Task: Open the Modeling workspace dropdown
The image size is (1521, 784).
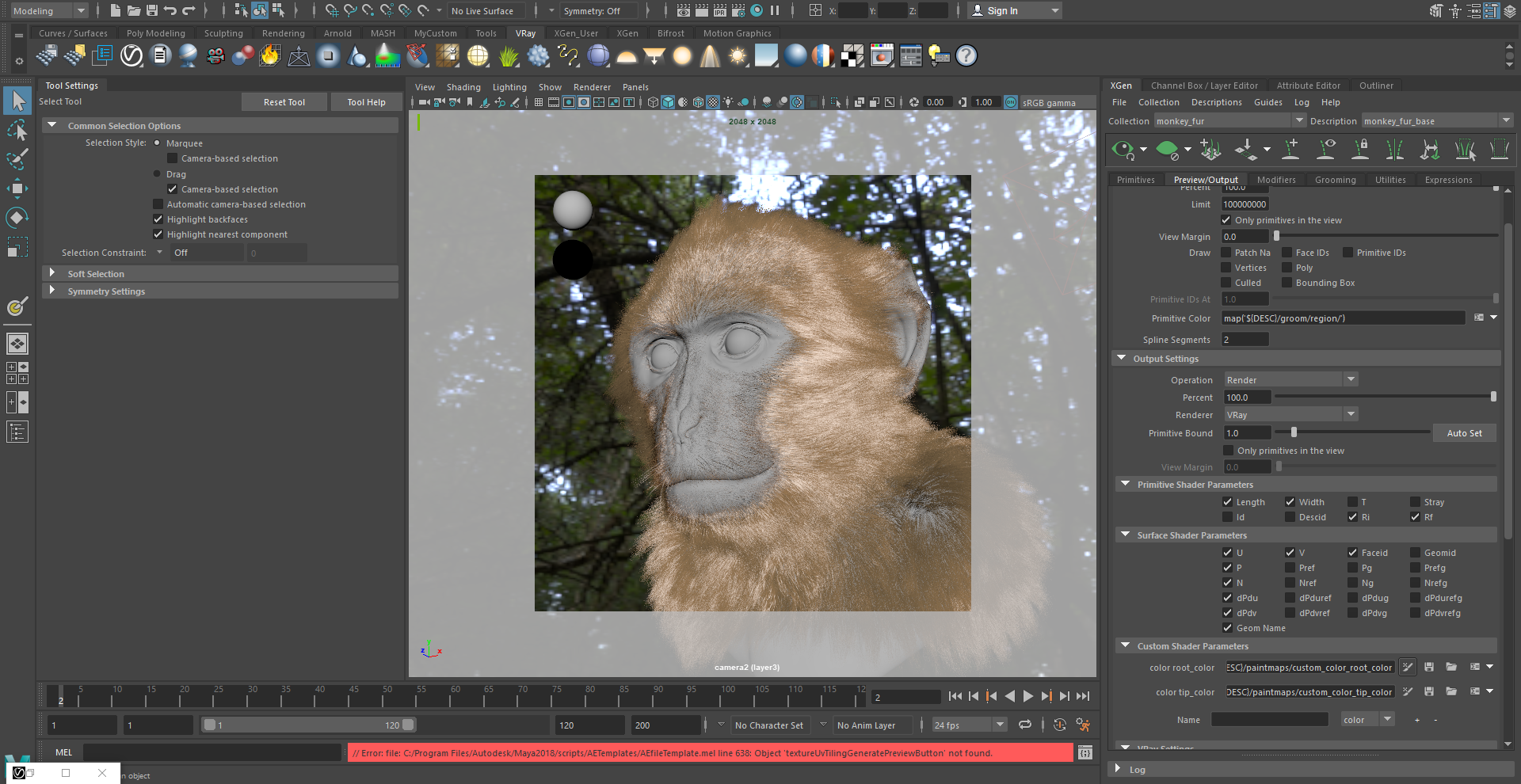Action: 49,10
